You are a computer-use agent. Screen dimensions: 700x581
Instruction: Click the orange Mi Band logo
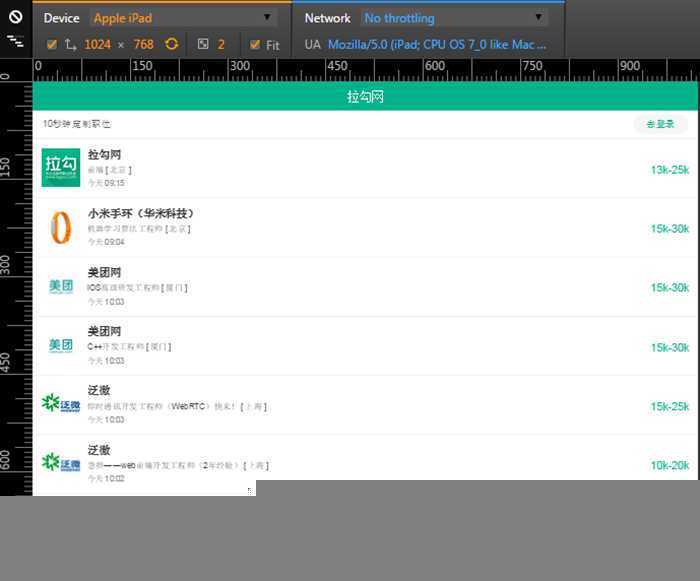tap(61, 227)
